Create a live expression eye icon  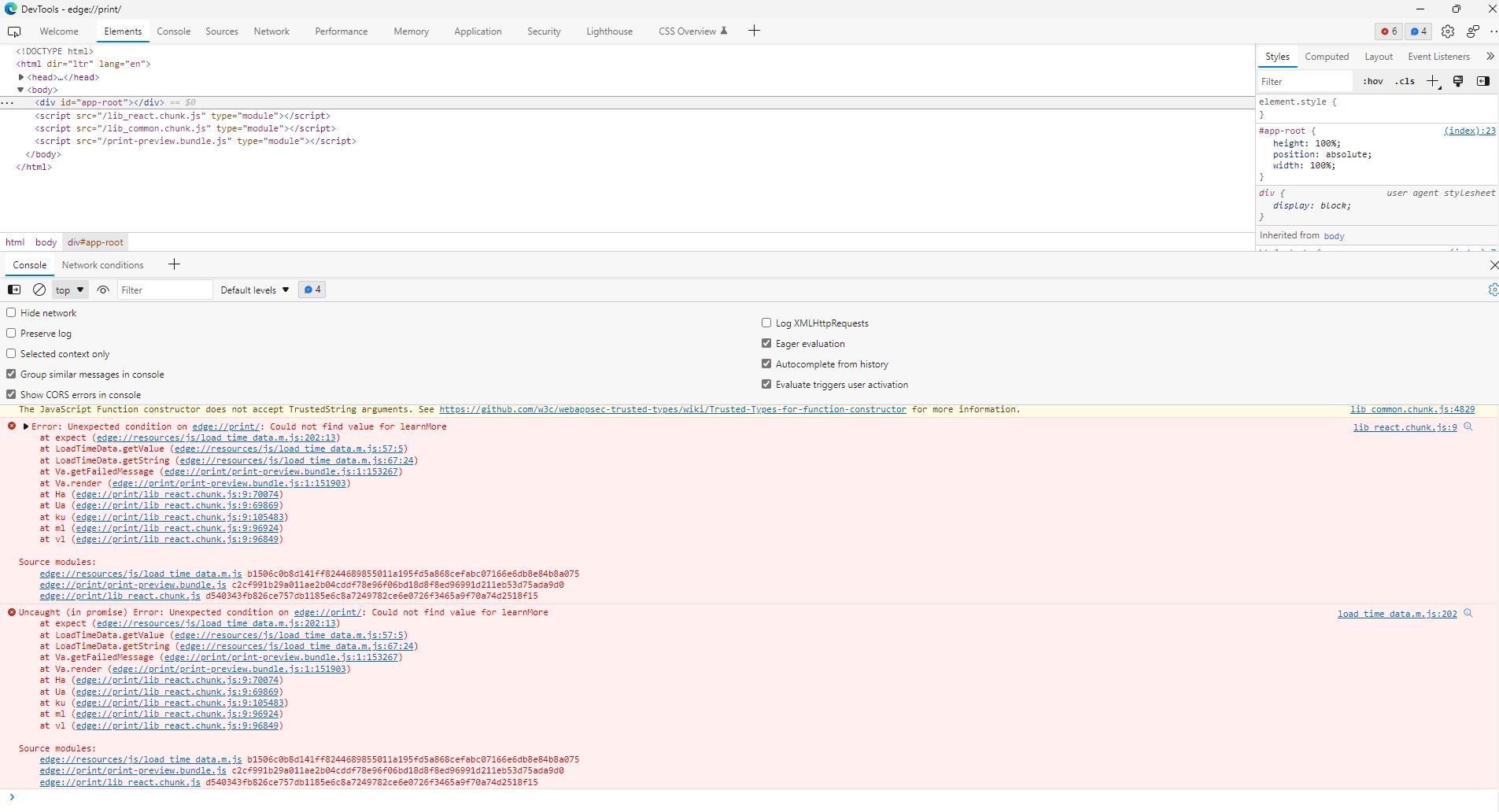(103, 290)
